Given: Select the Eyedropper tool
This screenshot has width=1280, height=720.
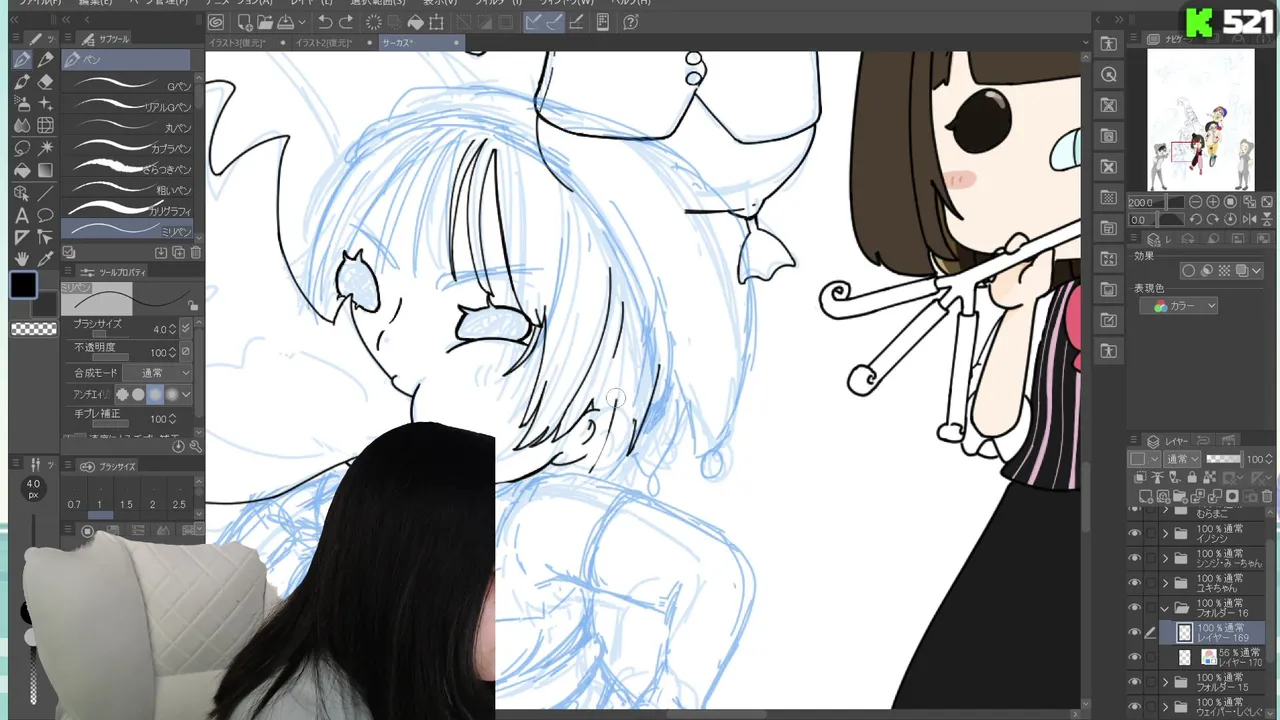Looking at the screenshot, I should tap(45, 259).
